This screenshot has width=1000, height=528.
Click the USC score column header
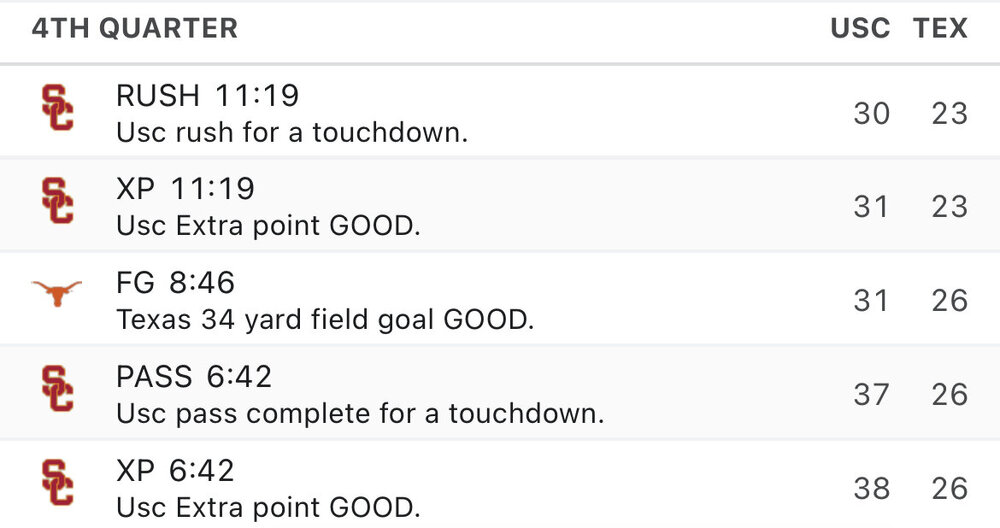click(860, 28)
